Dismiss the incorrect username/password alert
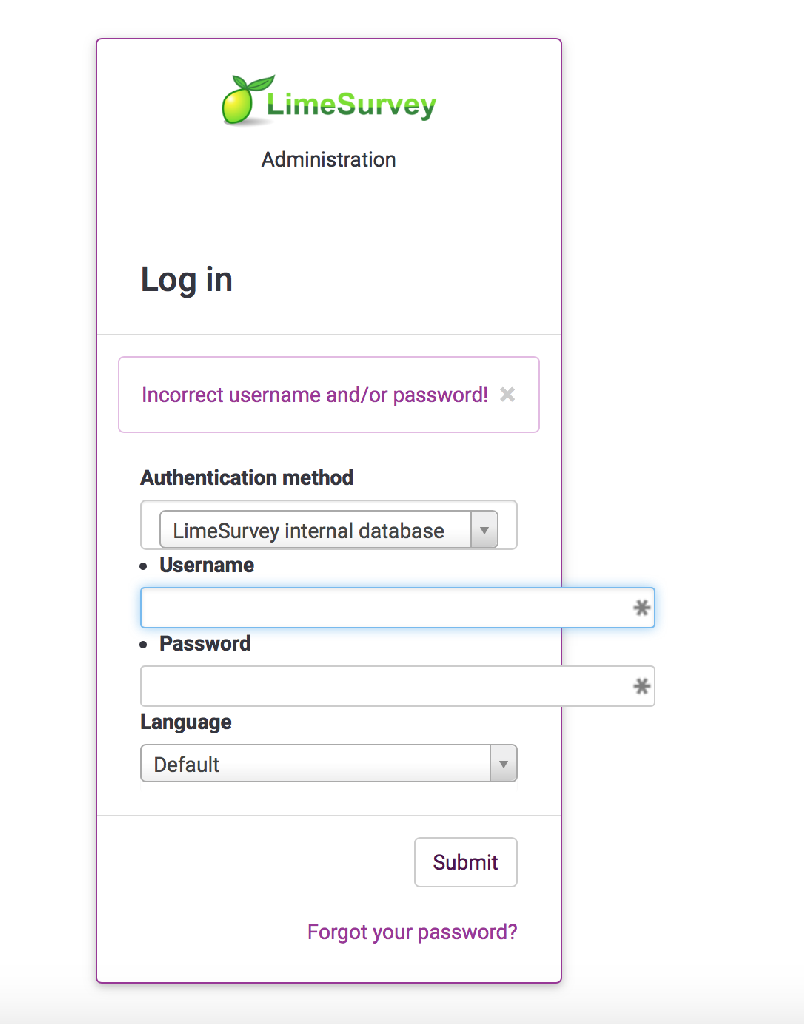Viewport: 804px width, 1024px height. click(507, 394)
